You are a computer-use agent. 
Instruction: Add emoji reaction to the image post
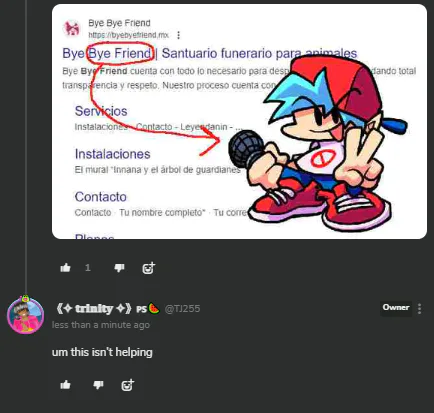149,268
